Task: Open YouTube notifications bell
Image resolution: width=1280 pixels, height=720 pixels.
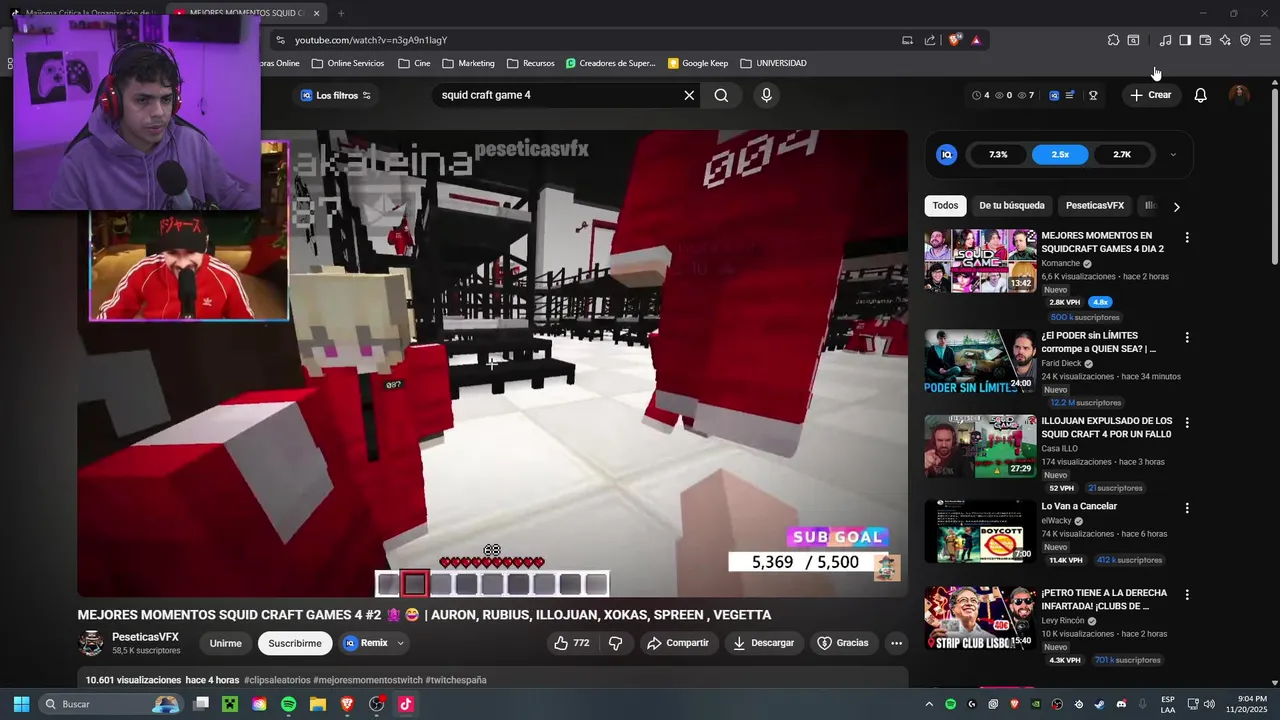Action: pos(1200,95)
